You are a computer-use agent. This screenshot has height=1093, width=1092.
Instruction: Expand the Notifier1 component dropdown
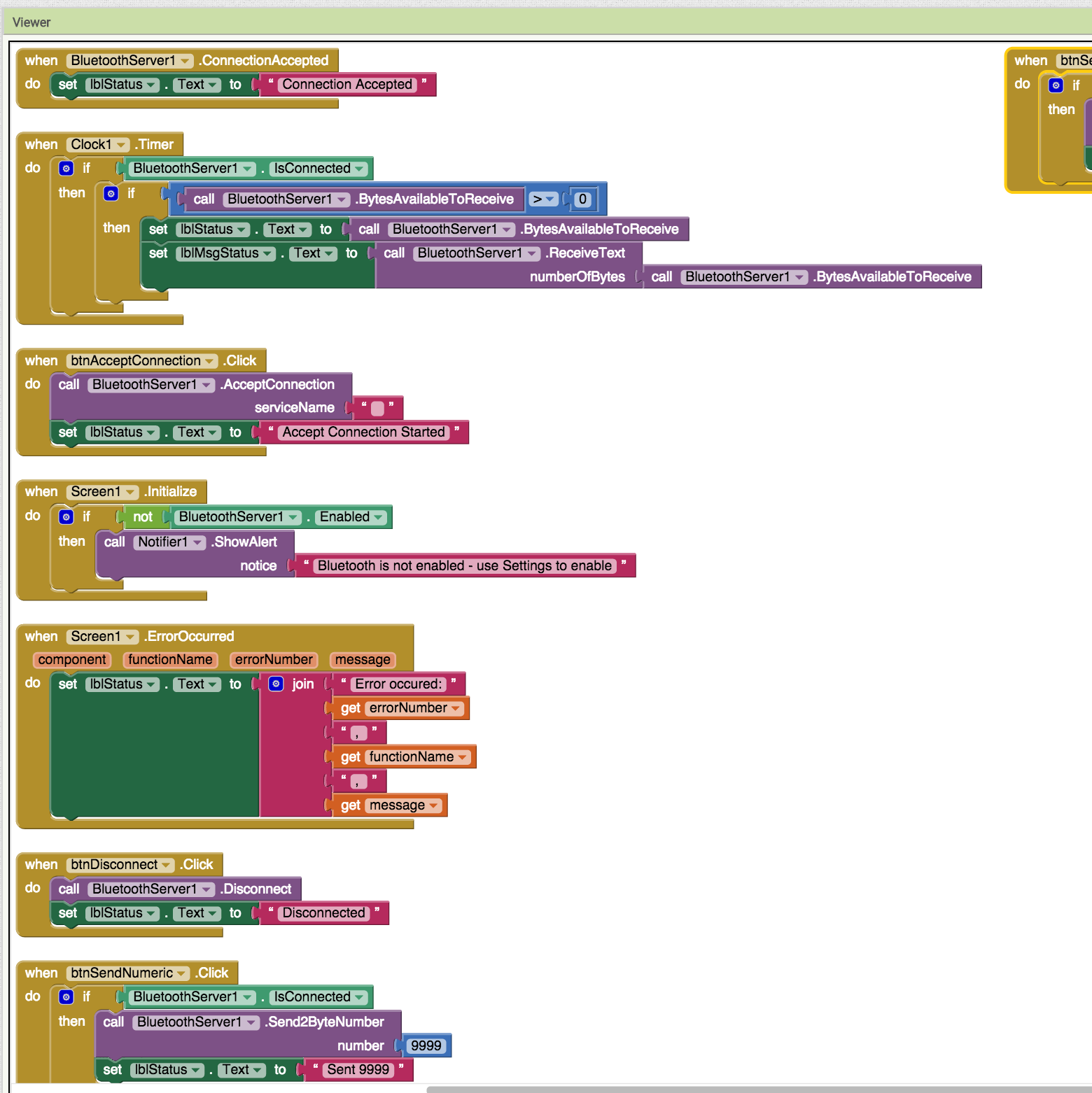click(x=169, y=542)
